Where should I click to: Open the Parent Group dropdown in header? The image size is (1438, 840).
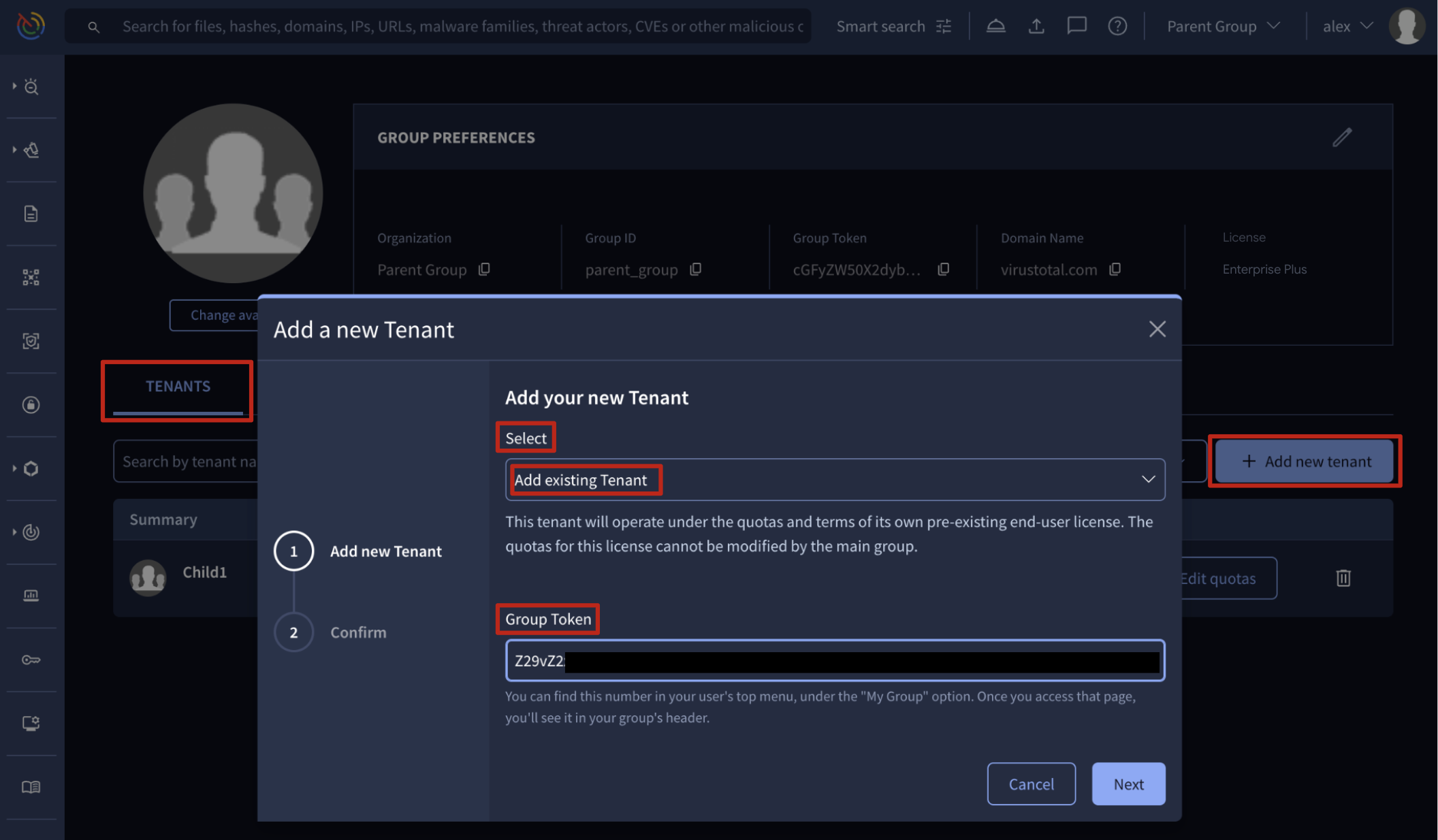(1223, 26)
